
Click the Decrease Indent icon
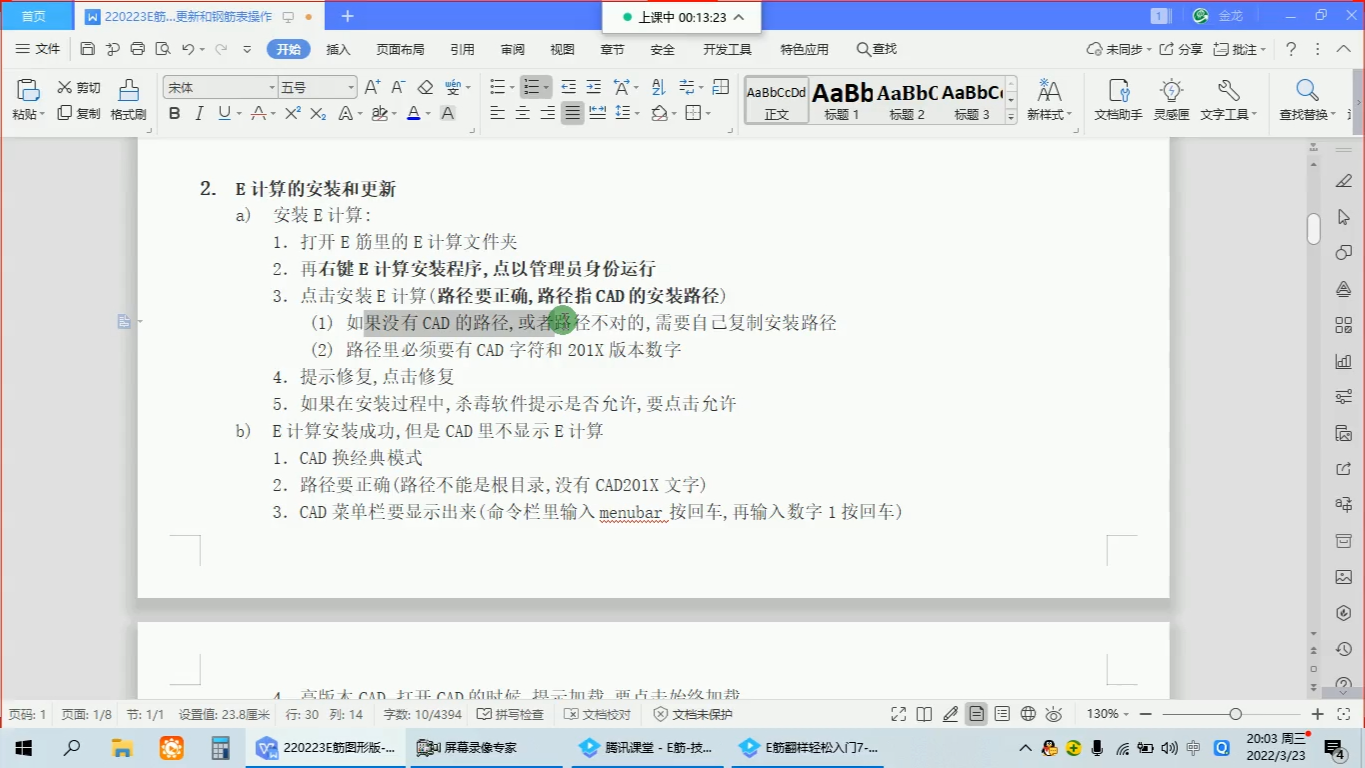pos(569,88)
